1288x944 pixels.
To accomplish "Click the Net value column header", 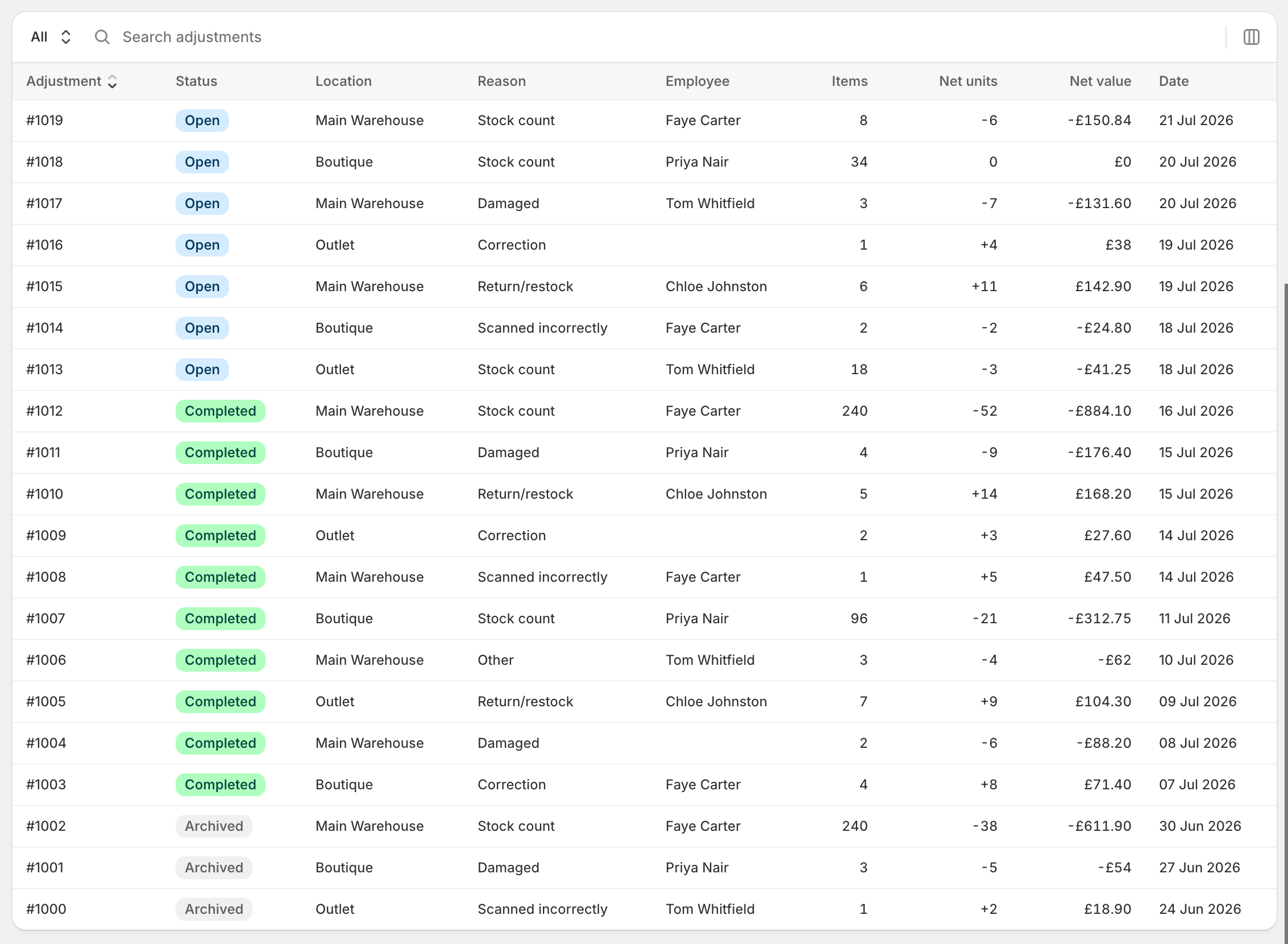I will pyautogui.click(x=1100, y=81).
